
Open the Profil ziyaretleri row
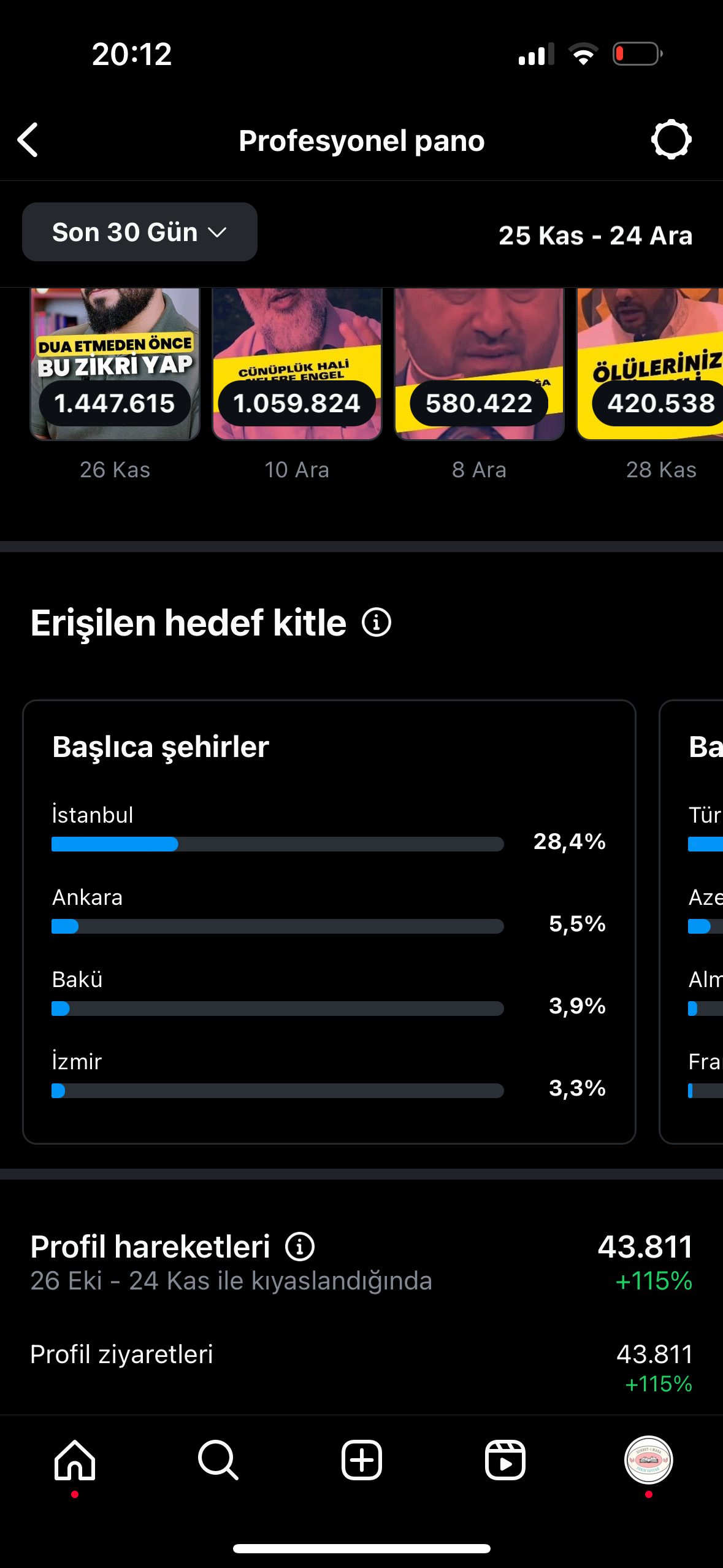[x=361, y=1367]
